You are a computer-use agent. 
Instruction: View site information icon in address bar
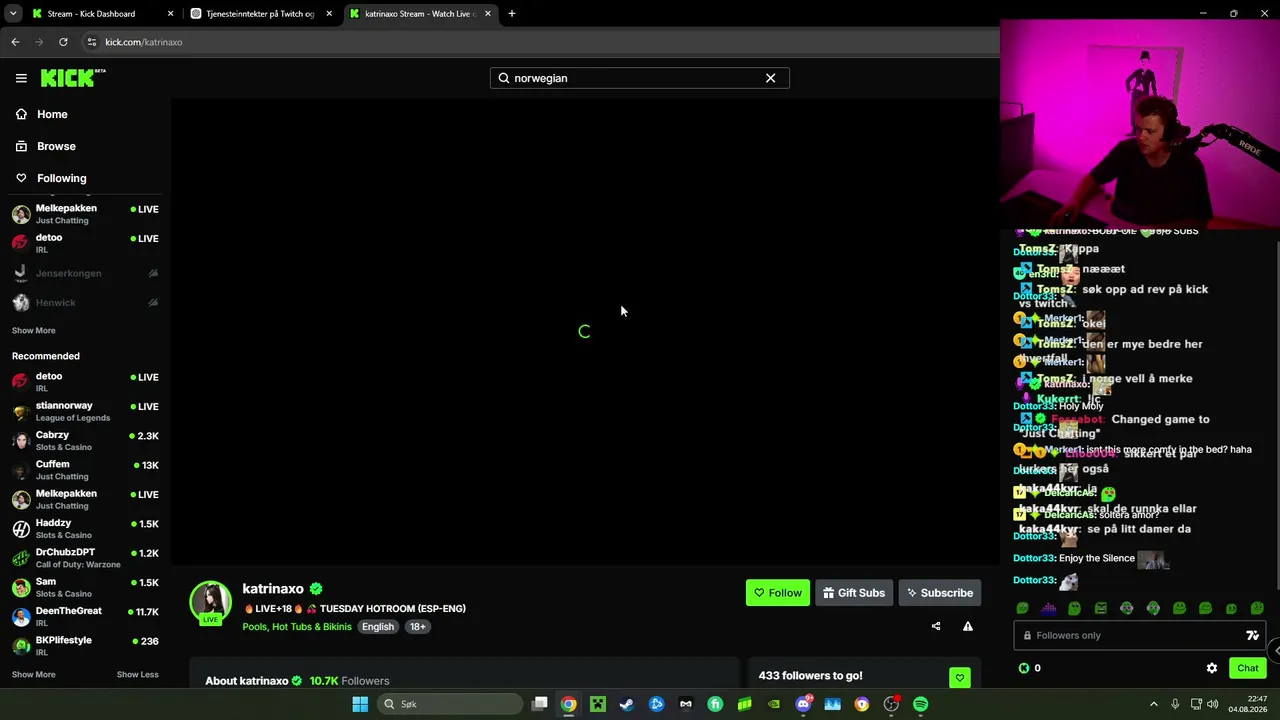(x=92, y=42)
